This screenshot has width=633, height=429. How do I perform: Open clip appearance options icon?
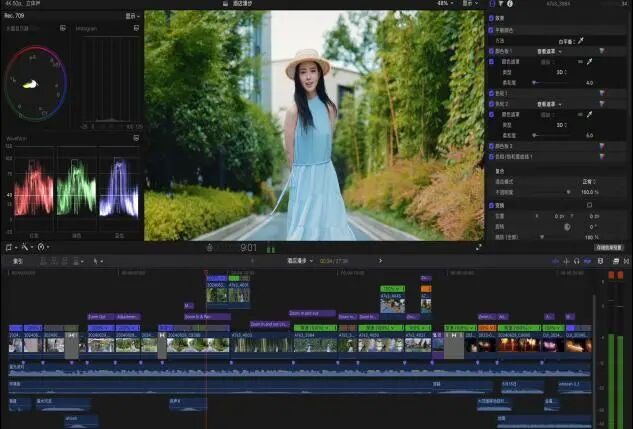tap(600, 262)
